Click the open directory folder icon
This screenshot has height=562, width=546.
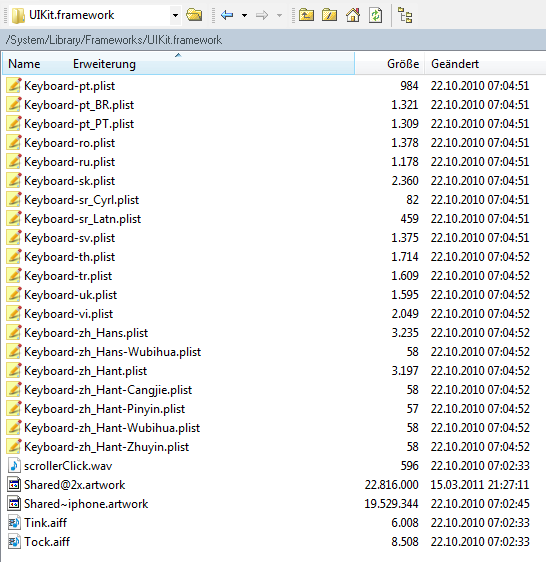tap(194, 15)
